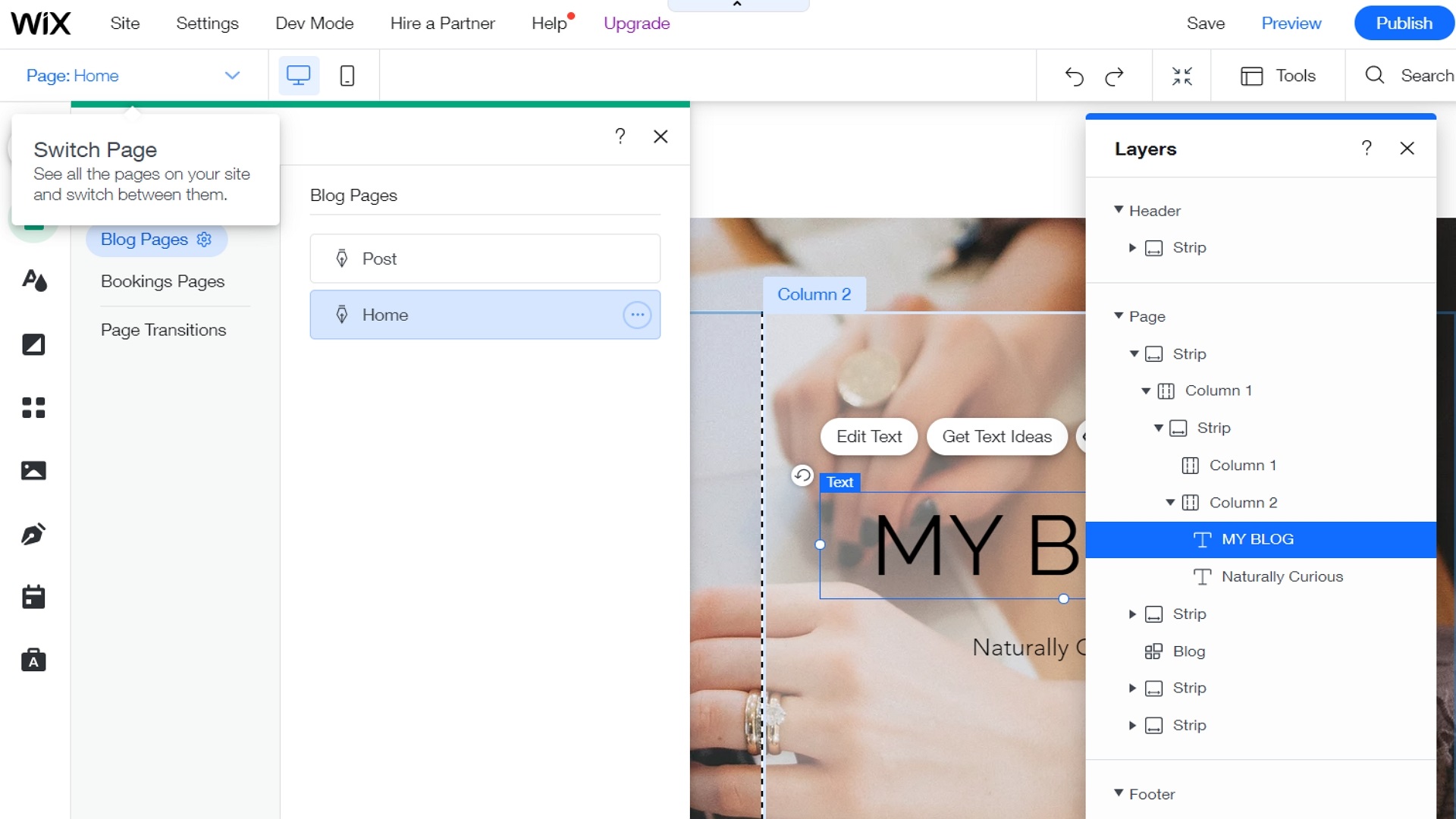Open Page Transitions option

(x=163, y=330)
